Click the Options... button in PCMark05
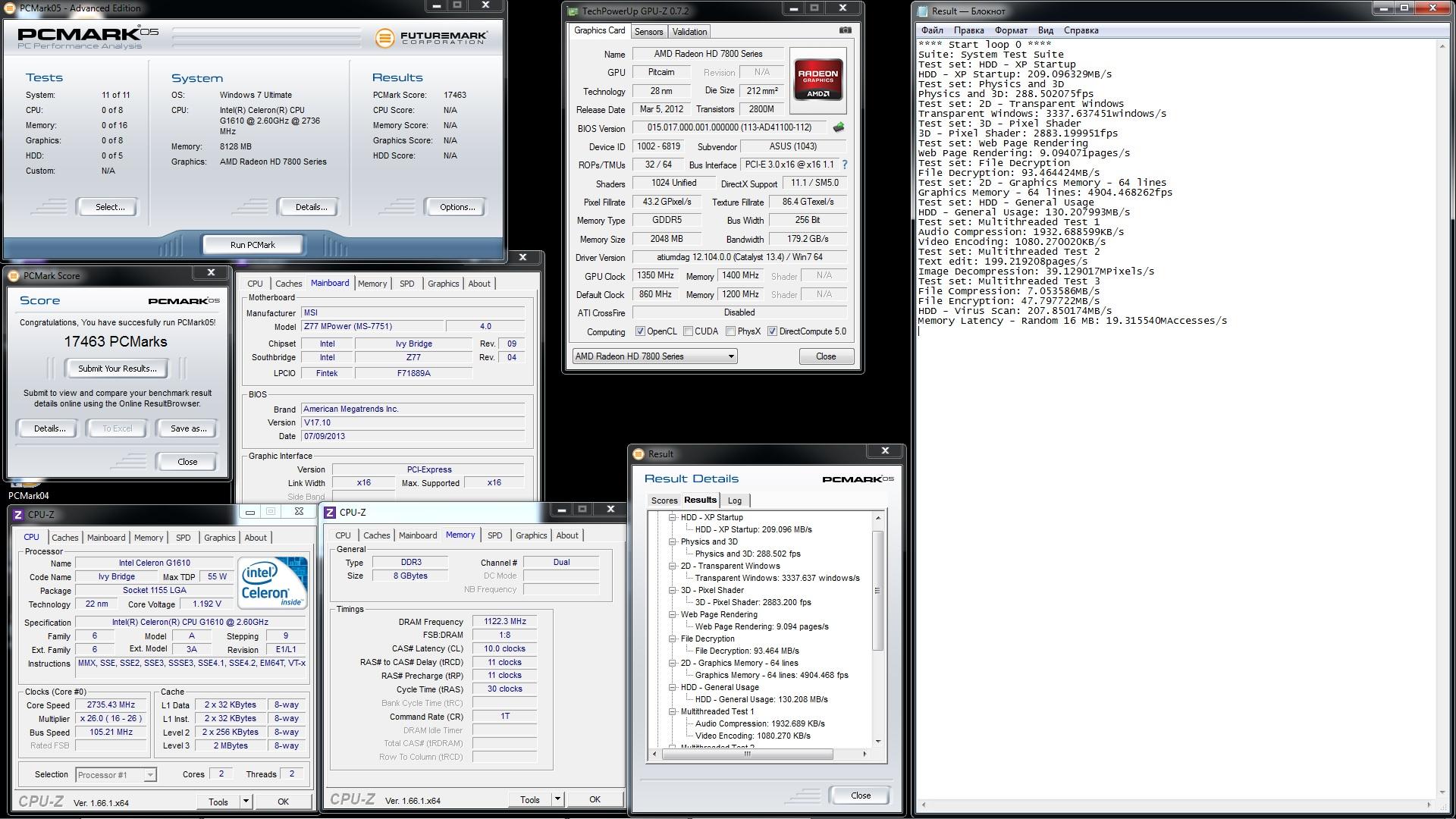The height and width of the screenshot is (819, 1456). click(457, 207)
